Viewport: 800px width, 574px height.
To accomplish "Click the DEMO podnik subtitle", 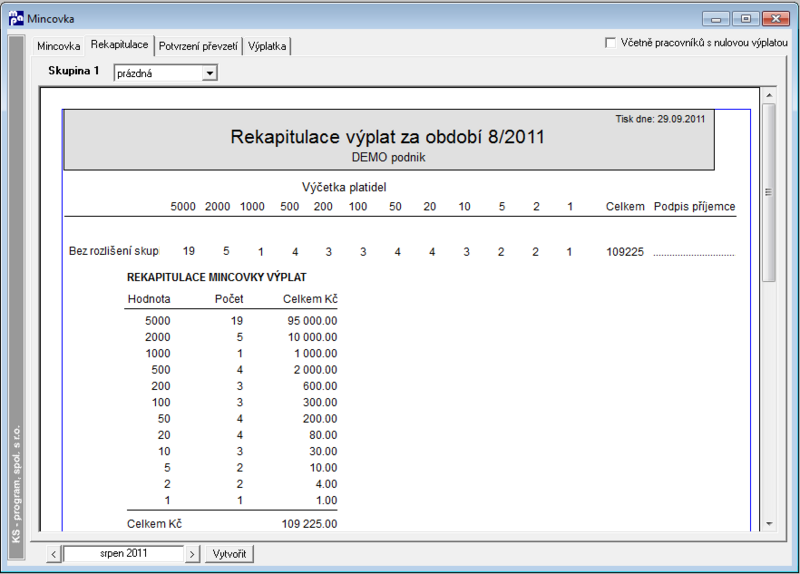I will click(x=388, y=158).
